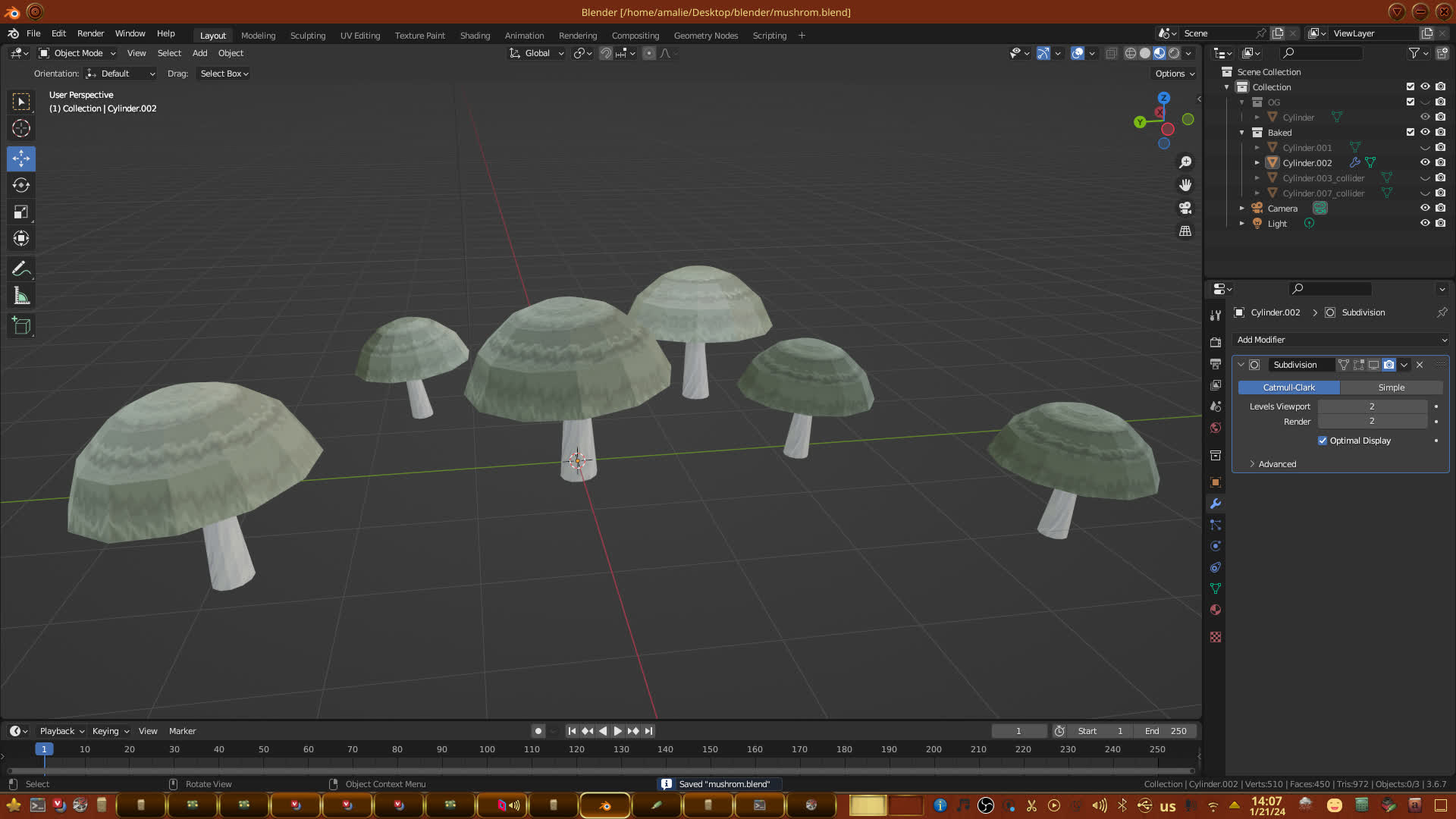This screenshot has height=819, width=1456.
Task: Uncheck the Optimal Display checkbox
Action: pyautogui.click(x=1323, y=441)
